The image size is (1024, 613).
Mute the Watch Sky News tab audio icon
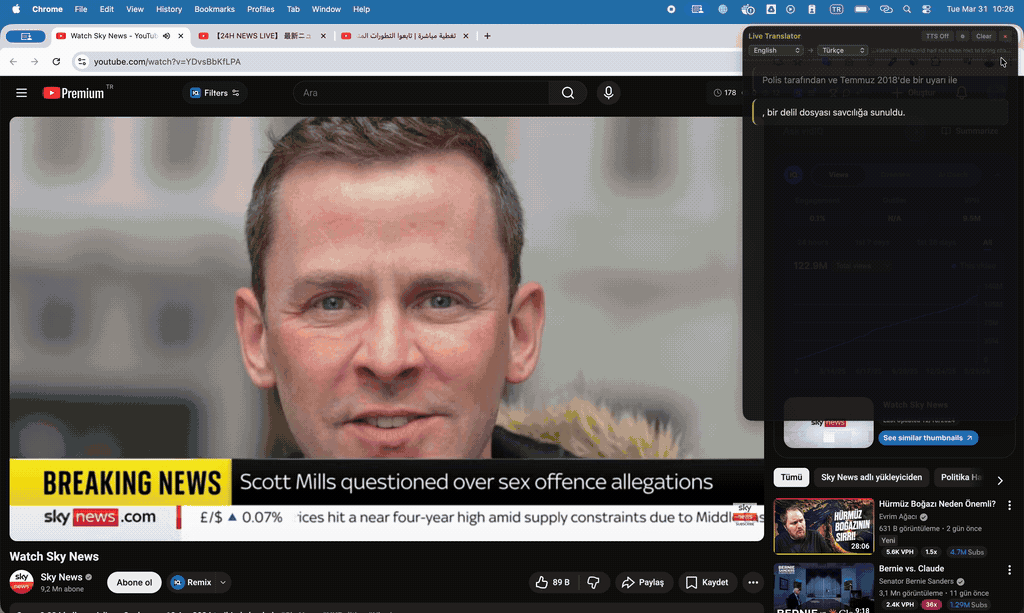tap(167, 36)
